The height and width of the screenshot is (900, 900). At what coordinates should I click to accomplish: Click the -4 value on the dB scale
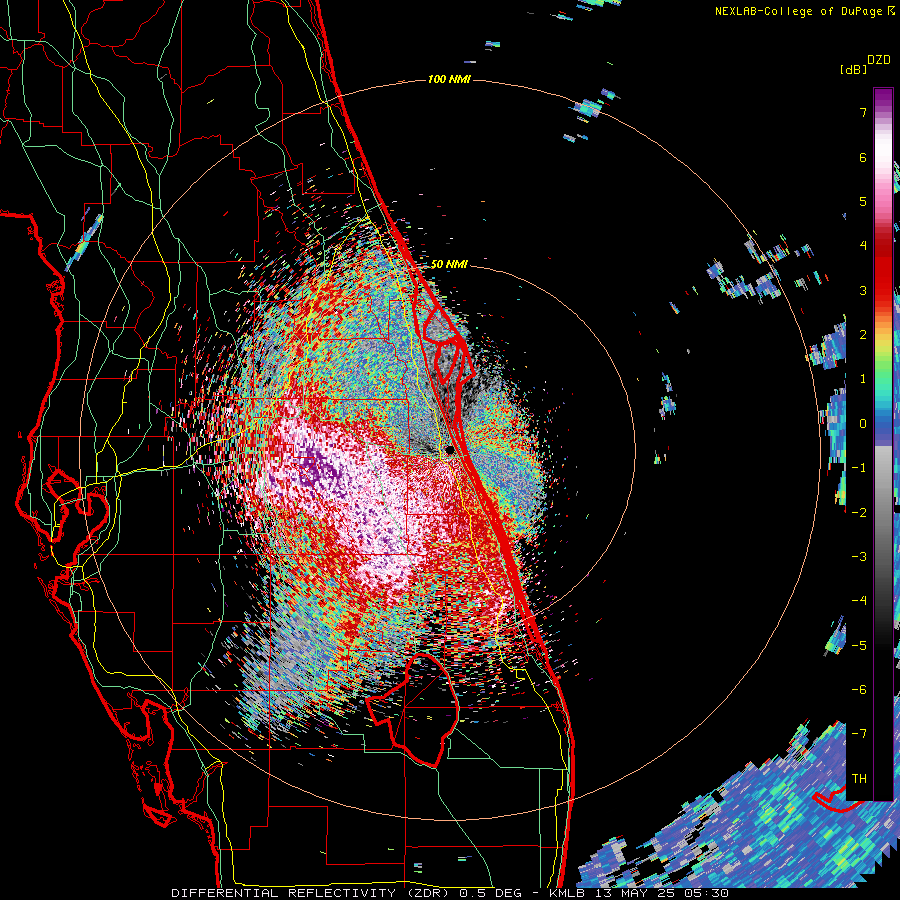[859, 601]
